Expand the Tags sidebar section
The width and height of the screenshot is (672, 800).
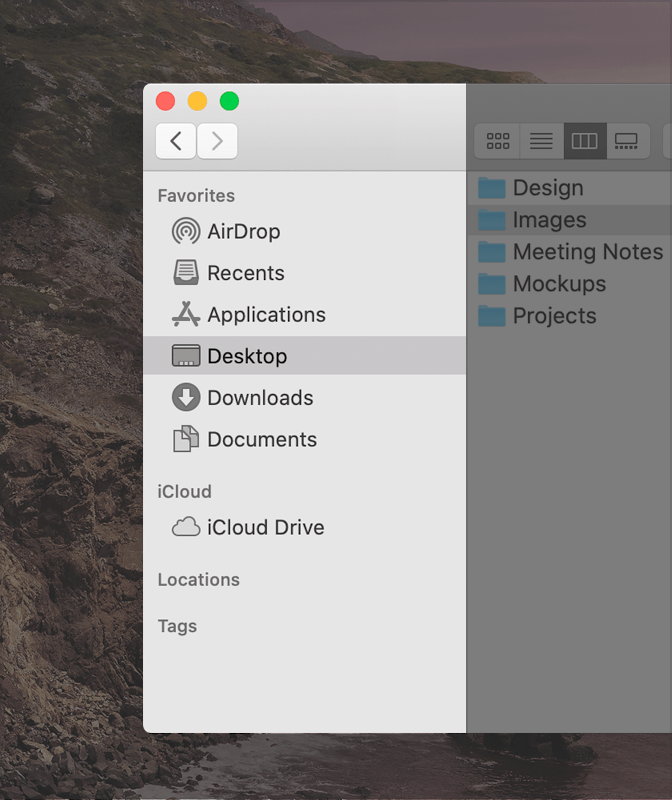tap(177, 626)
